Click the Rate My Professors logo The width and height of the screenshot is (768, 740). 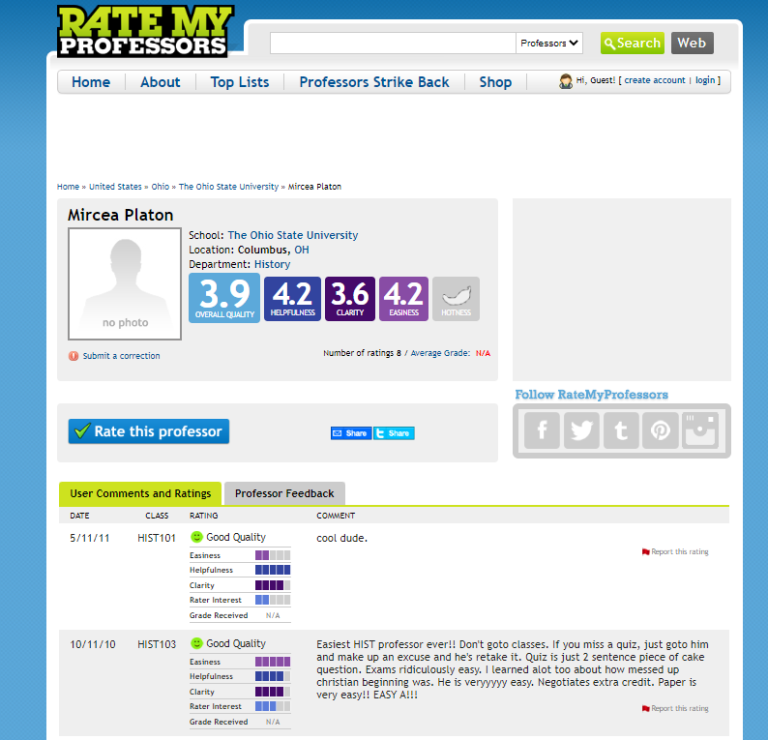coord(145,31)
